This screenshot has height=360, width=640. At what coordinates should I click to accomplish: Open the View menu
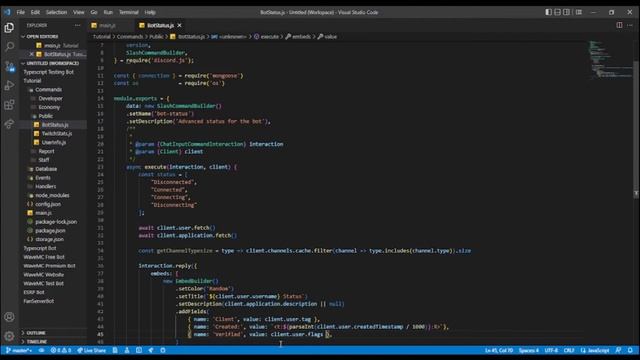tap(78, 12)
